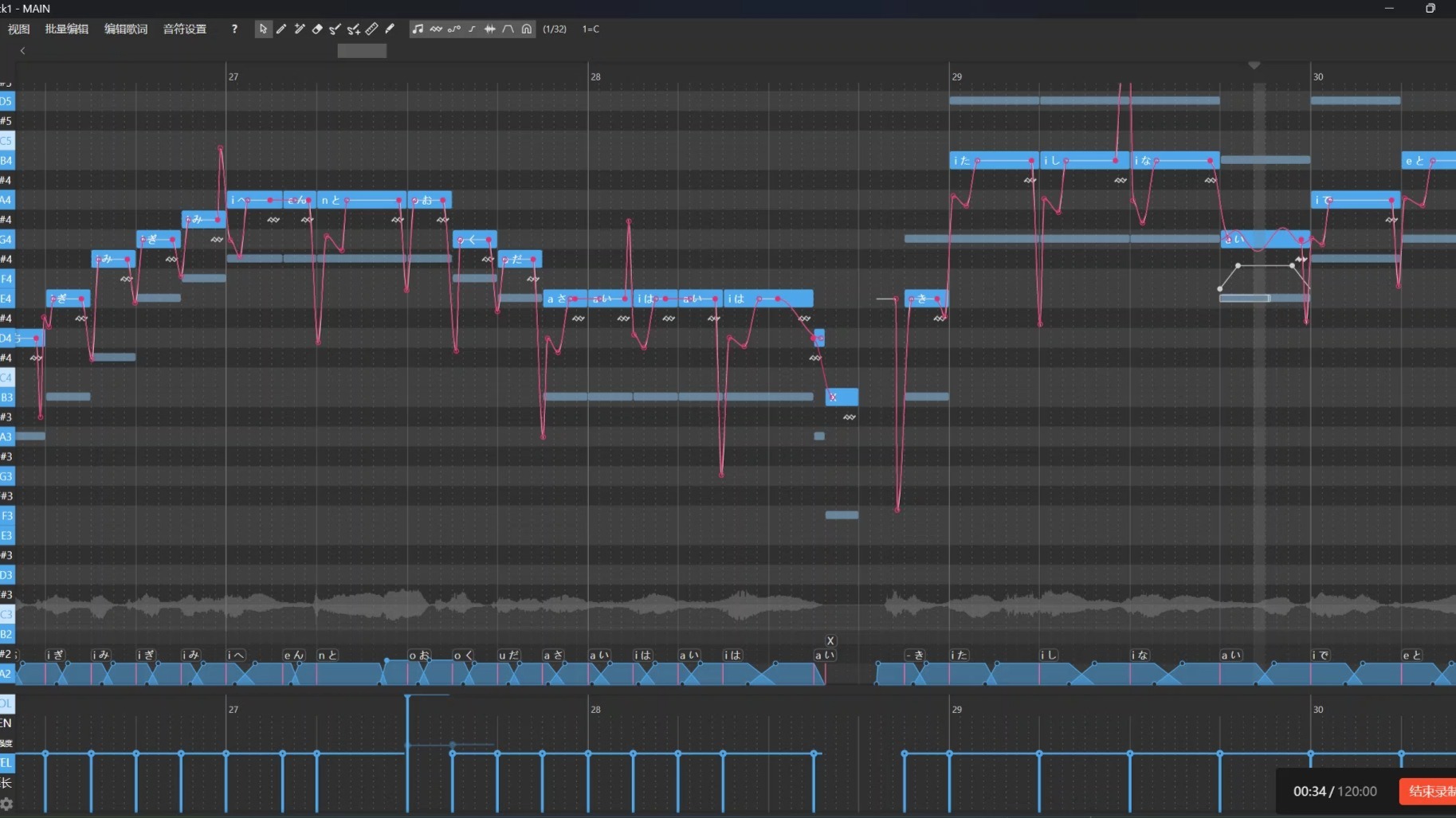Click the white envelope point under 'a い' note
The width and height of the screenshot is (1456, 818).
pyautogui.click(x=1237, y=265)
